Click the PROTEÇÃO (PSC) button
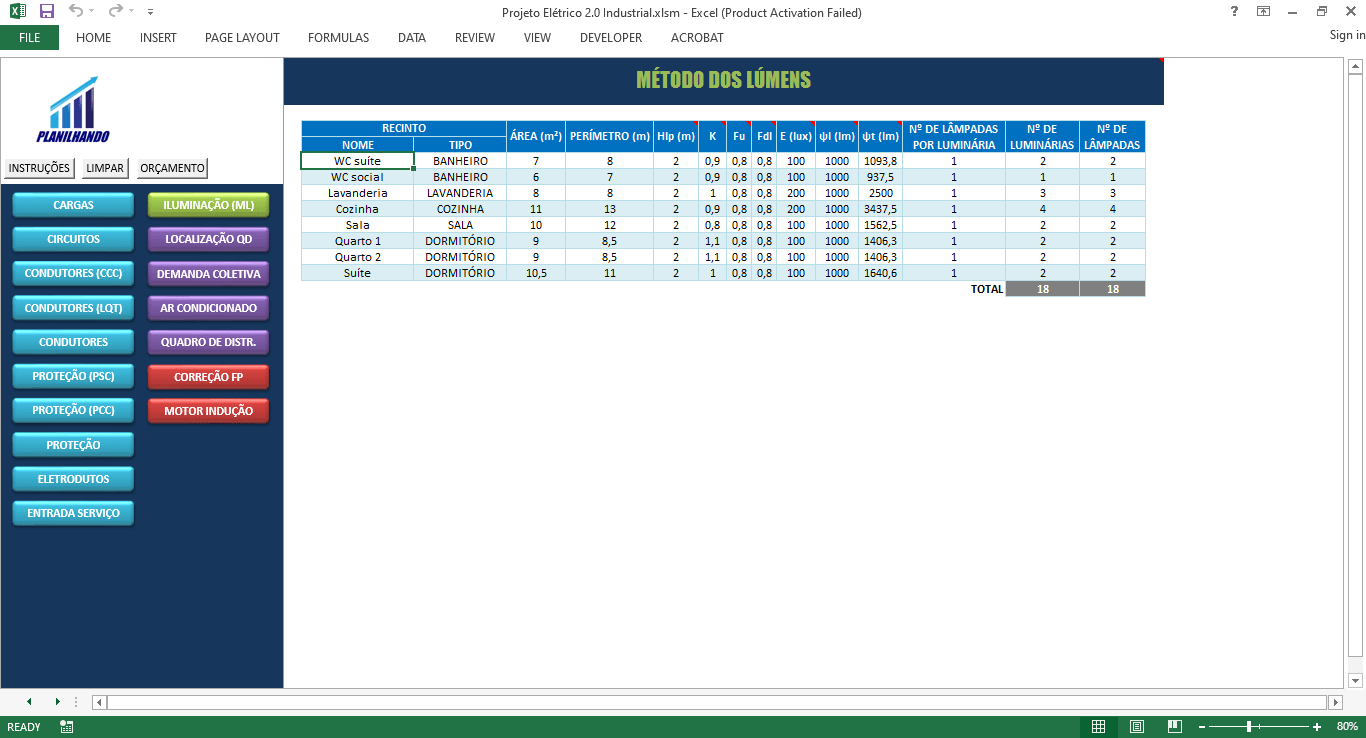1366x738 pixels. click(73, 377)
